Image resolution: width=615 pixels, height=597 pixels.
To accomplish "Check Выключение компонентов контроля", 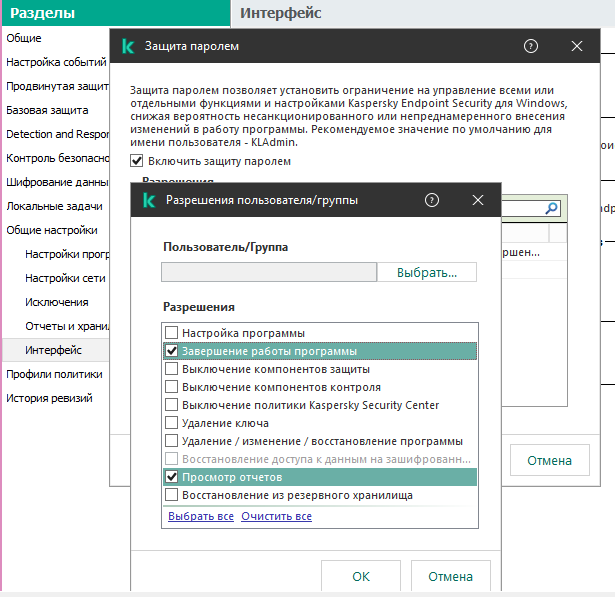I will (x=171, y=387).
